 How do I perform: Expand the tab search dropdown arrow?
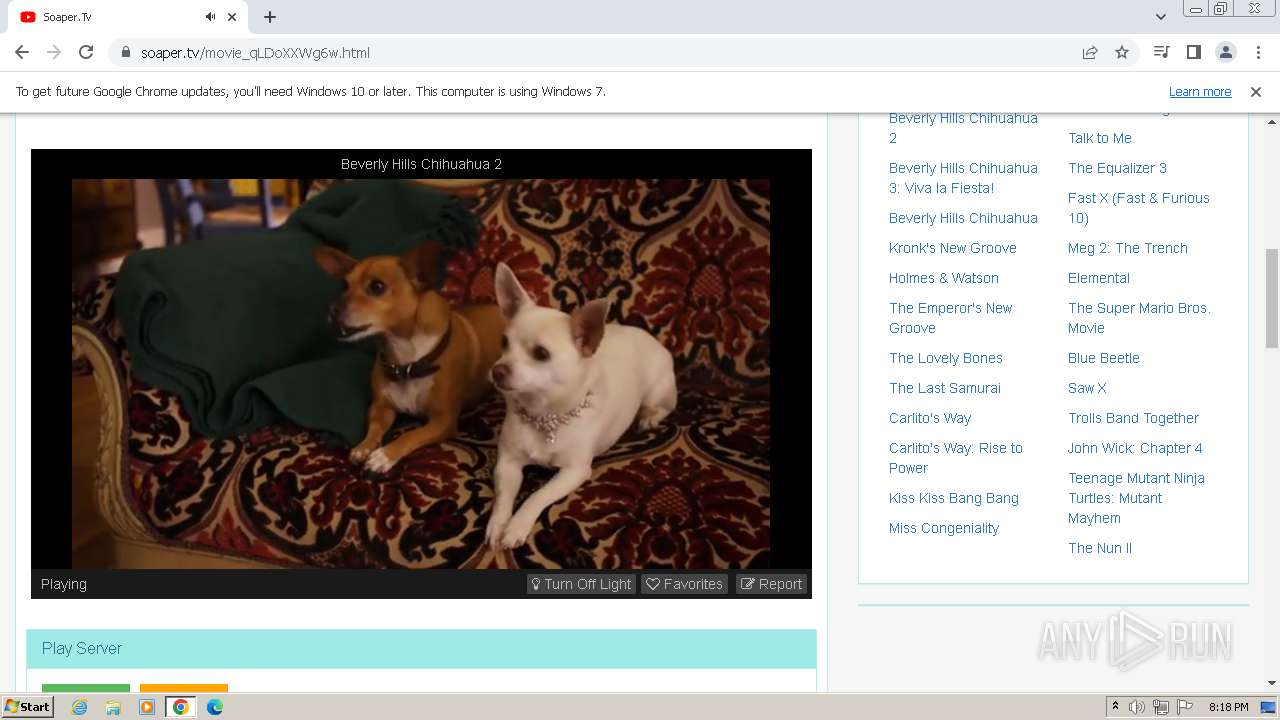pyautogui.click(x=1160, y=17)
